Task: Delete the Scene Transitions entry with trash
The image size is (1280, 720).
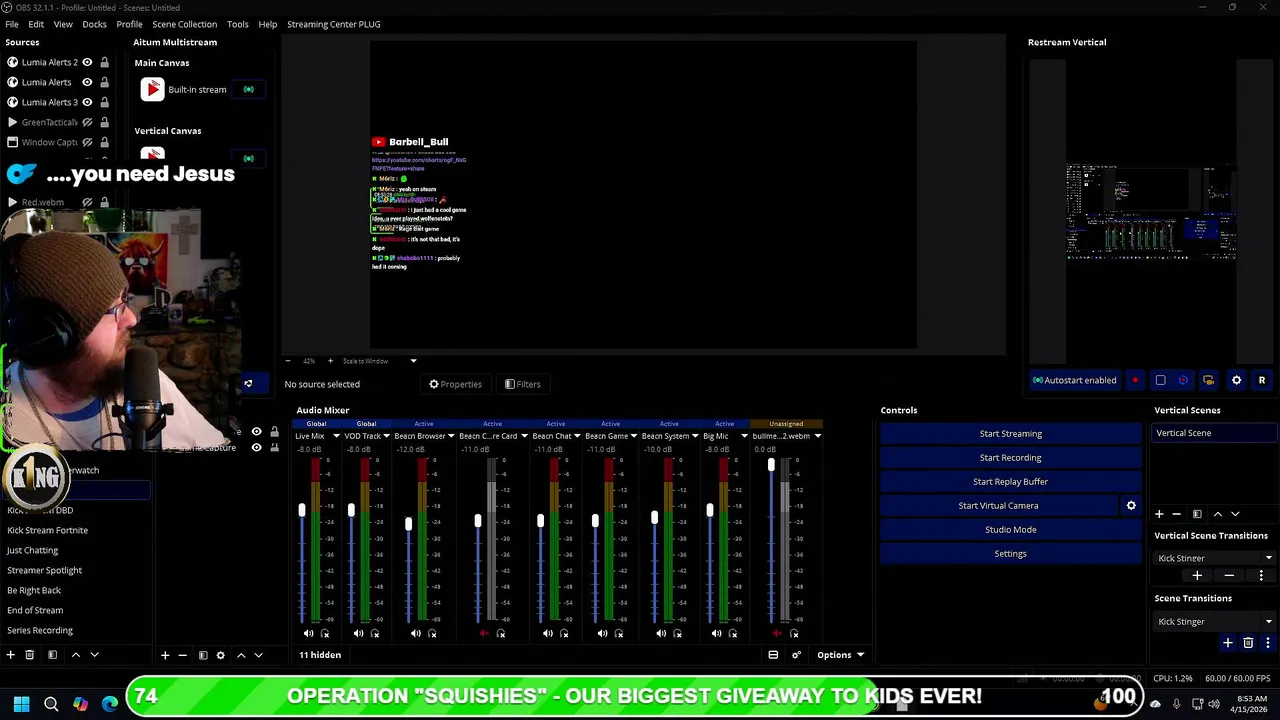Action: pos(1248,643)
